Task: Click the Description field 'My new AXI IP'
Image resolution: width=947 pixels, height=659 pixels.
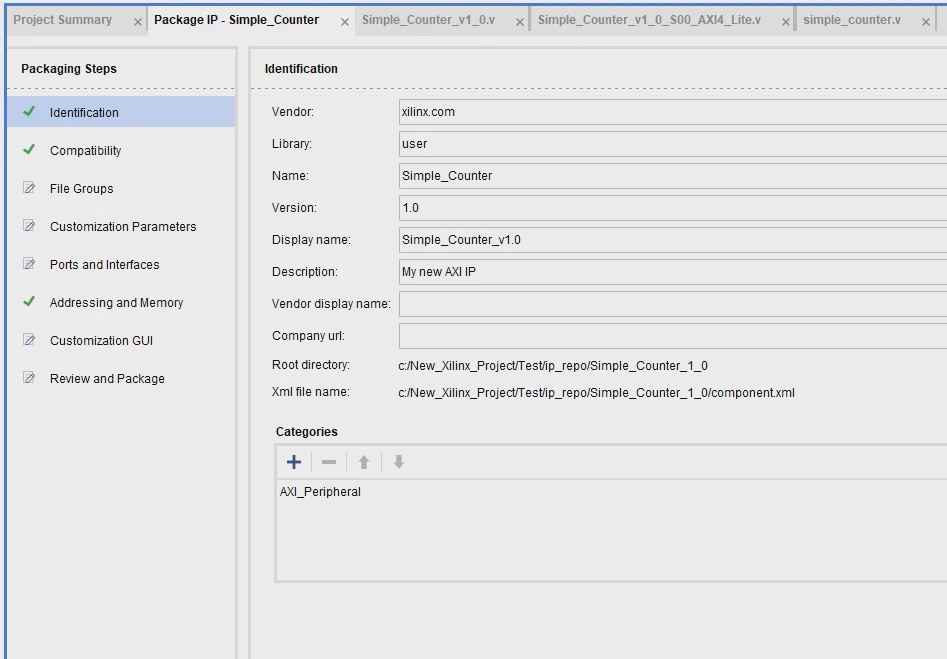Action: coord(673,272)
